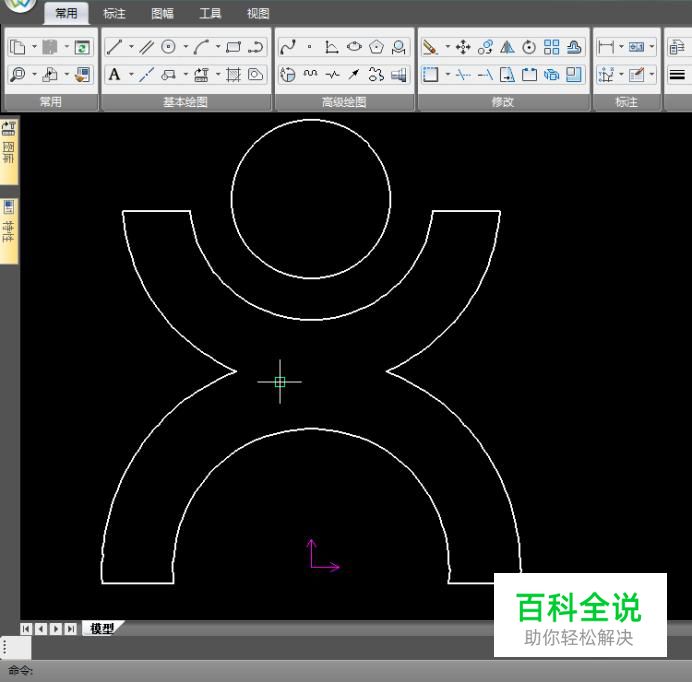Open the 视图 ribbon tab
Screen dimensions: 692x682
pyautogui.click(x=258, y=13)
